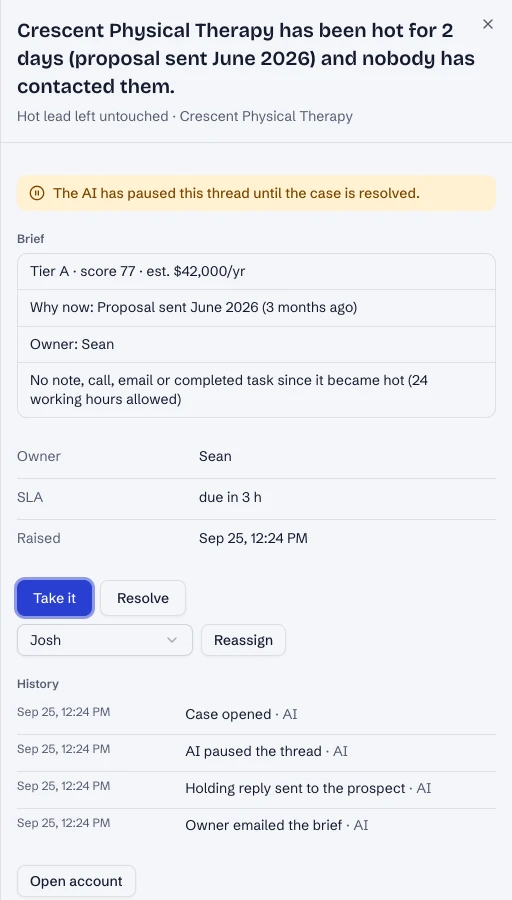Click the Why now proposal brief row

(256, 308)
